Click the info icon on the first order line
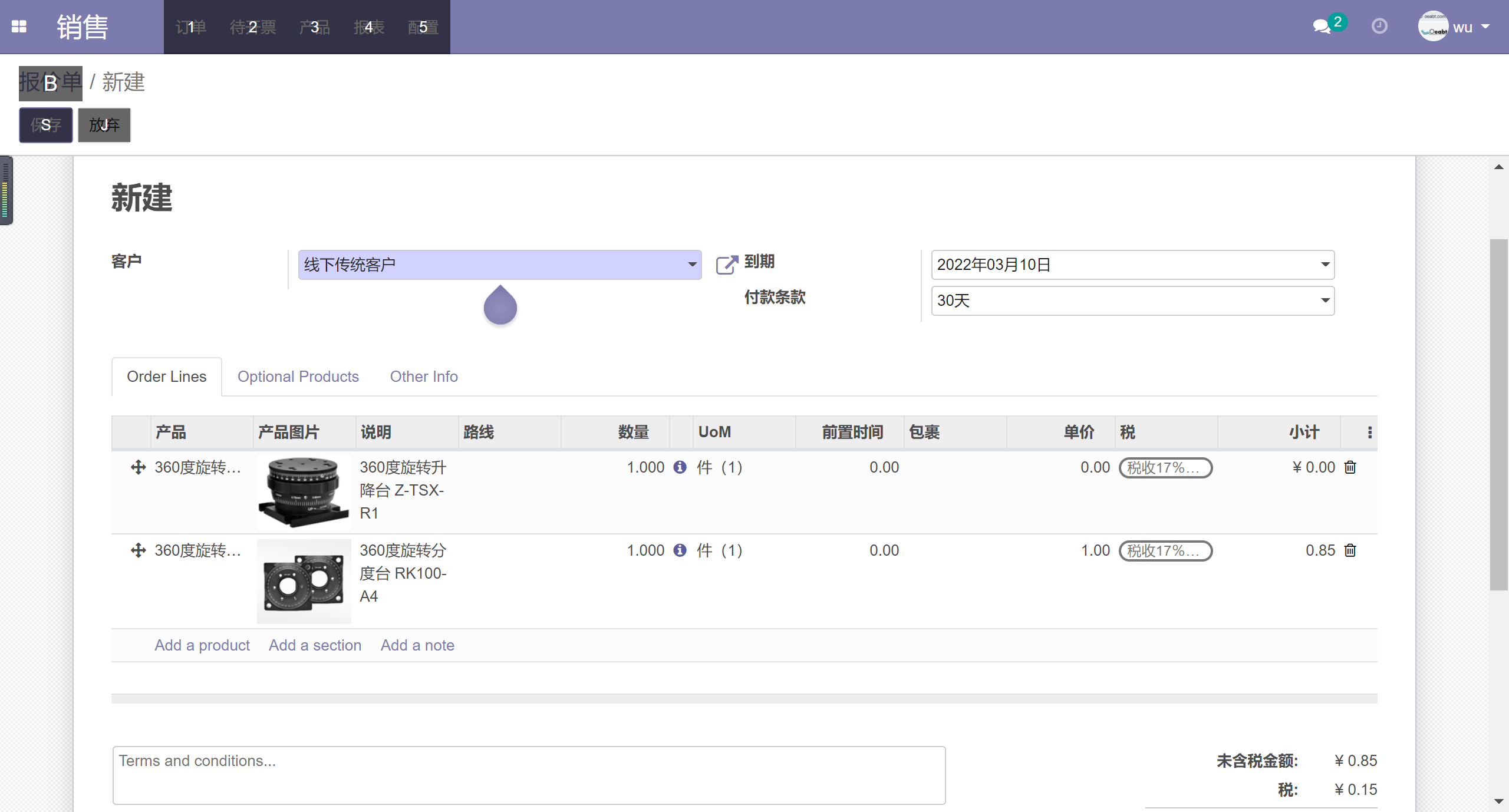 [680, 467]
